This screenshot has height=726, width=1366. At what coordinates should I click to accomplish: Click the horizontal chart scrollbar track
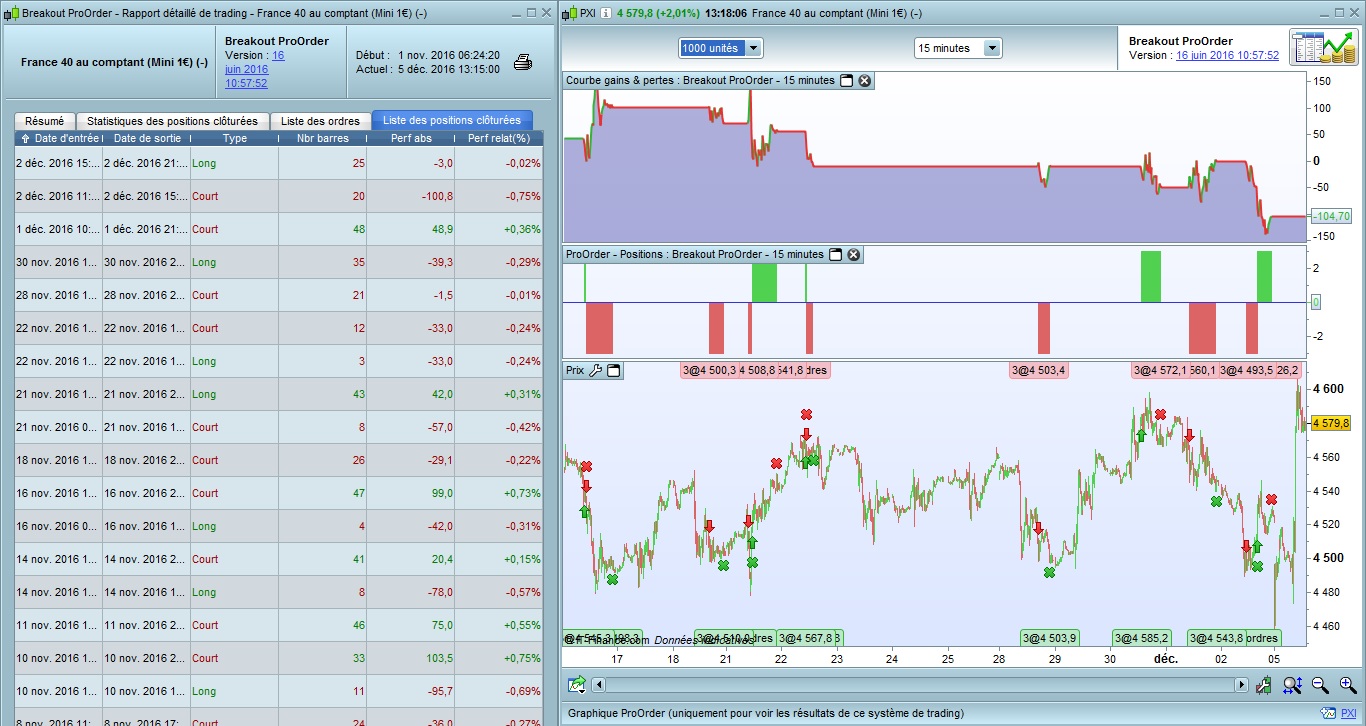(918, 685)
